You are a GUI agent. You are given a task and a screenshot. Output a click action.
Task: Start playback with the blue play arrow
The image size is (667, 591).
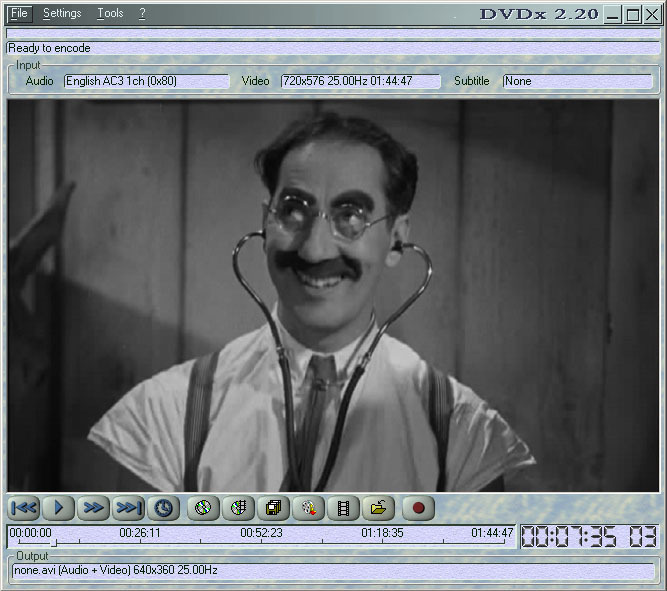(x=58, y=507)
